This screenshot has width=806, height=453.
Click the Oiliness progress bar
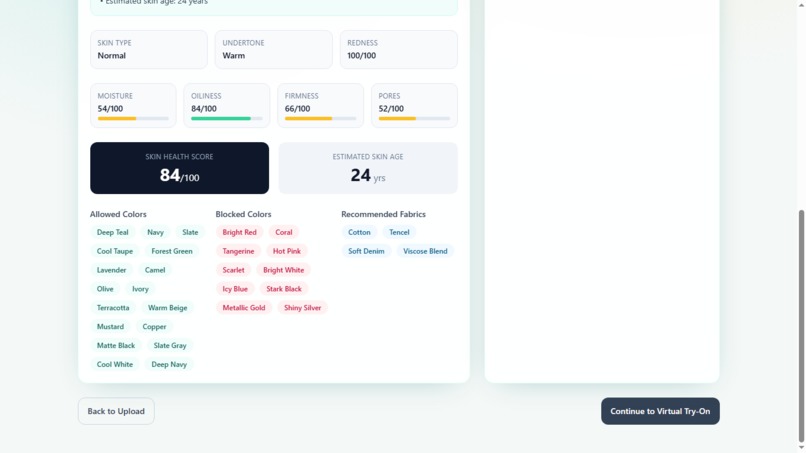click(x=227, y=119)
